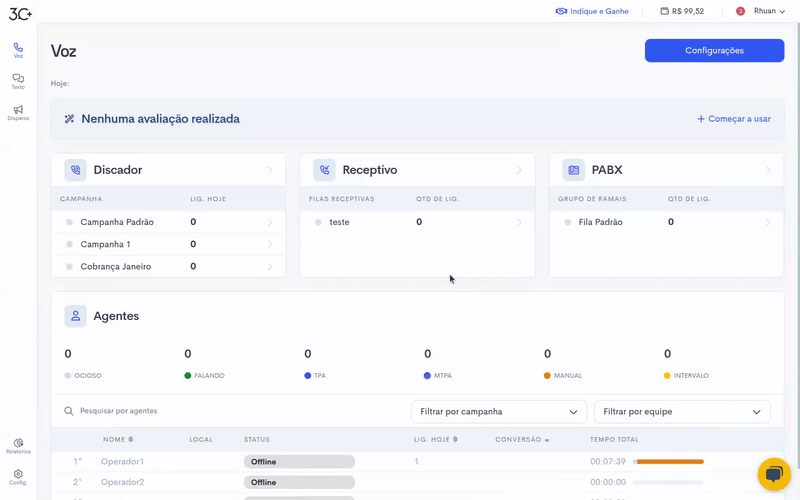The width and height of the screenshot is (800, 500).
Task: Select the Voz phone sidebar icon
Action: click(18, 51)
